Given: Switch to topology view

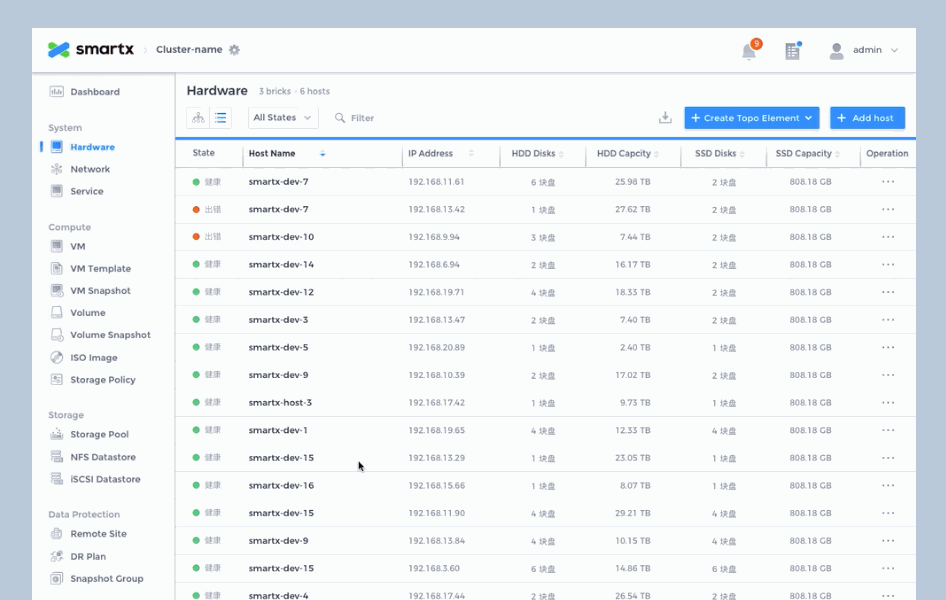Looking at the screenshot, I should pyautogui.click(x=198, y=118).
